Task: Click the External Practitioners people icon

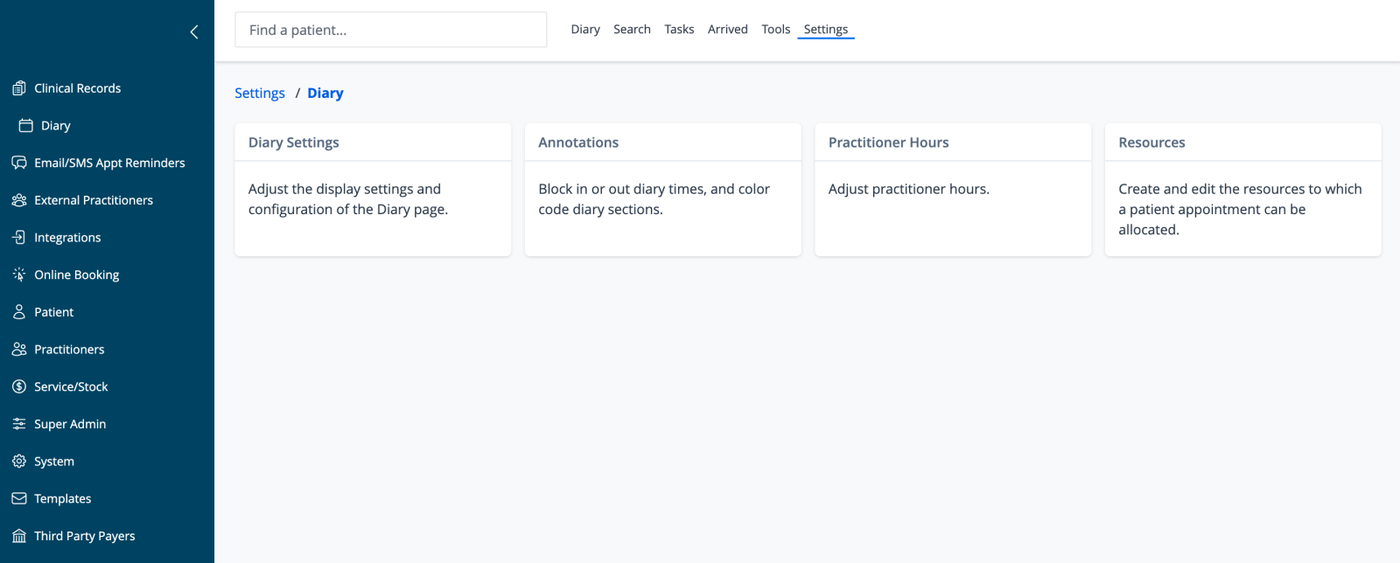Action: pos(19,200)
